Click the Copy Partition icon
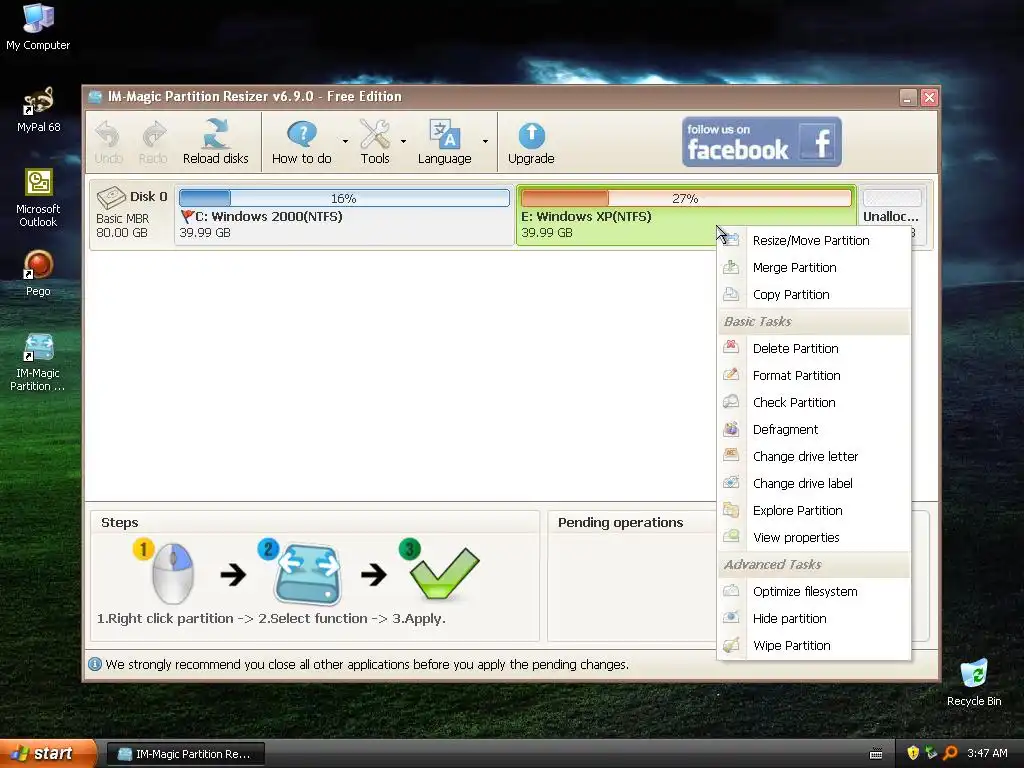 [731, 294]
